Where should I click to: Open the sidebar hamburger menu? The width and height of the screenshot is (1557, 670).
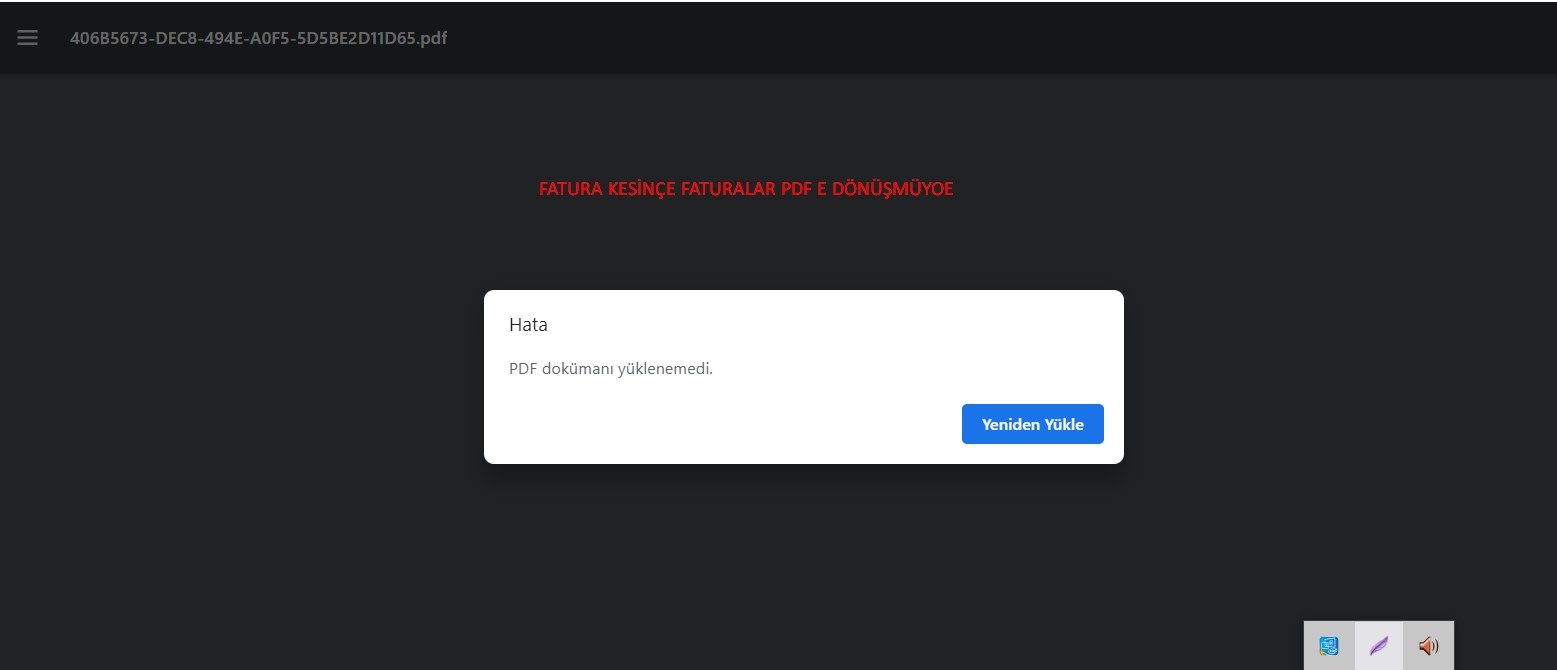27,38
